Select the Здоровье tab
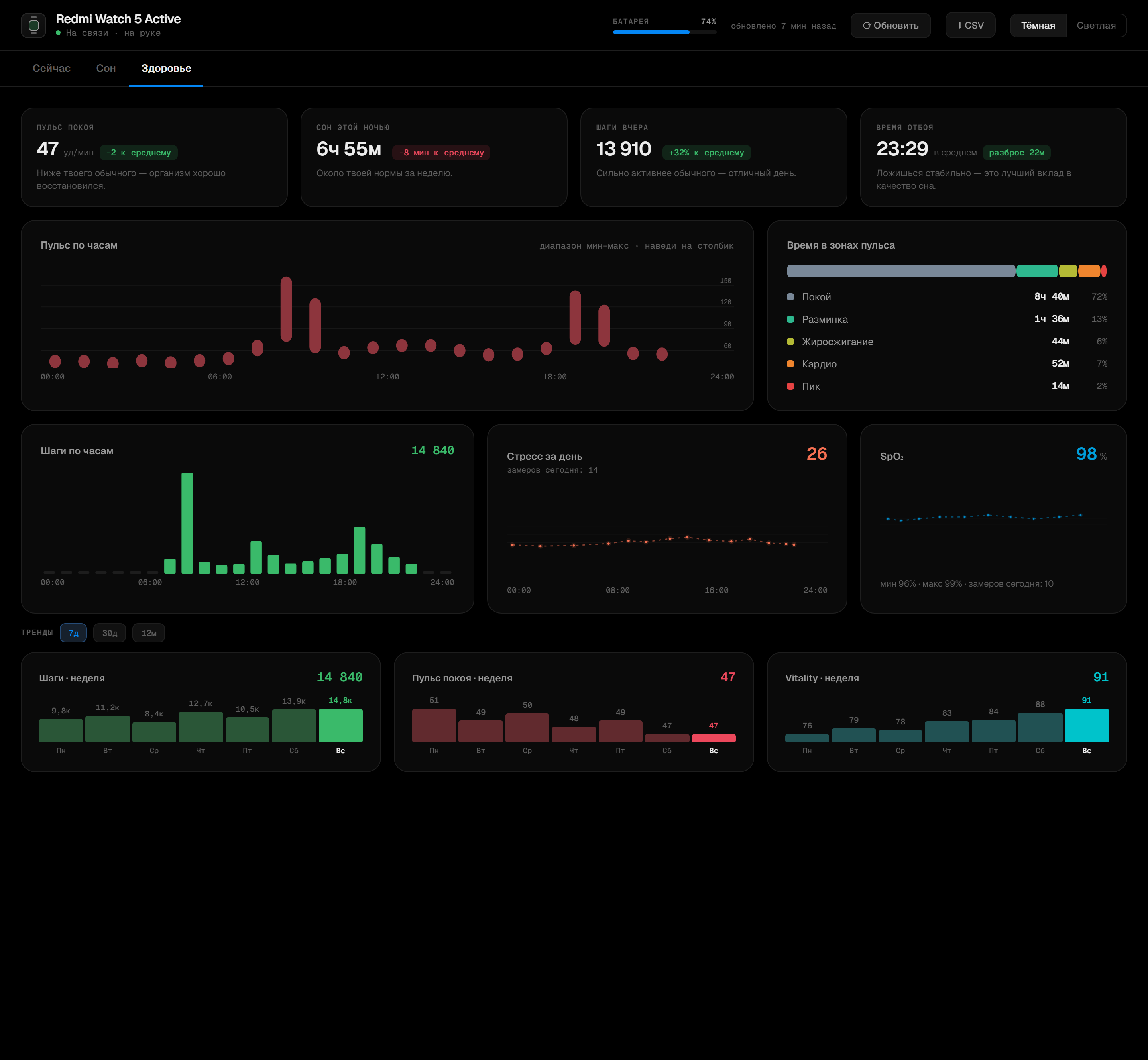 [166, 68]
